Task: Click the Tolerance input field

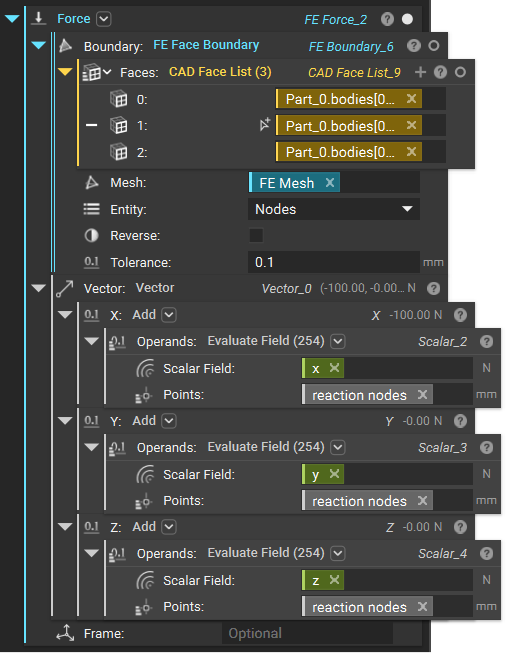Action: pyautogui.click(x=334, y=262)
